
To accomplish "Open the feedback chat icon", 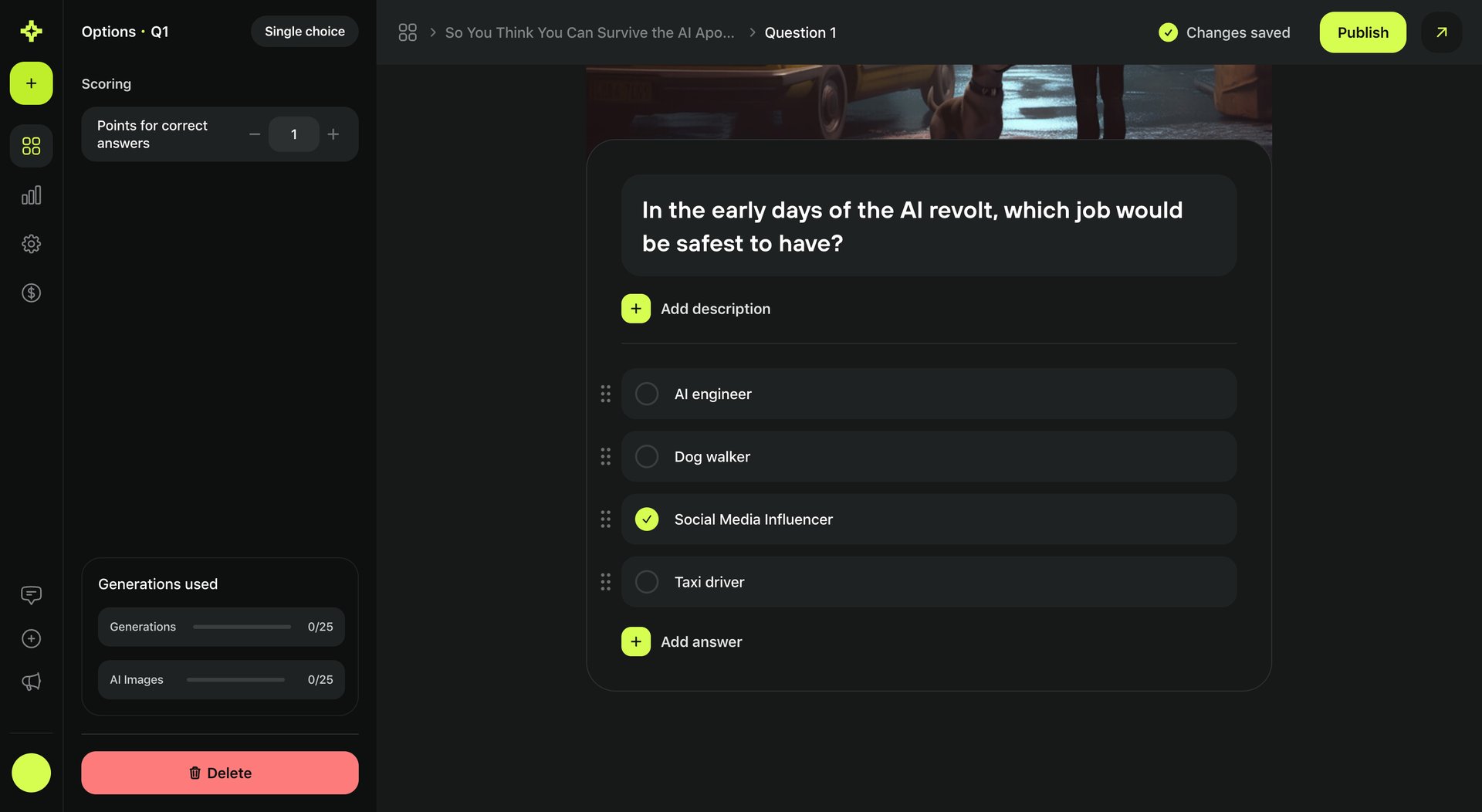I will (31, 594).
